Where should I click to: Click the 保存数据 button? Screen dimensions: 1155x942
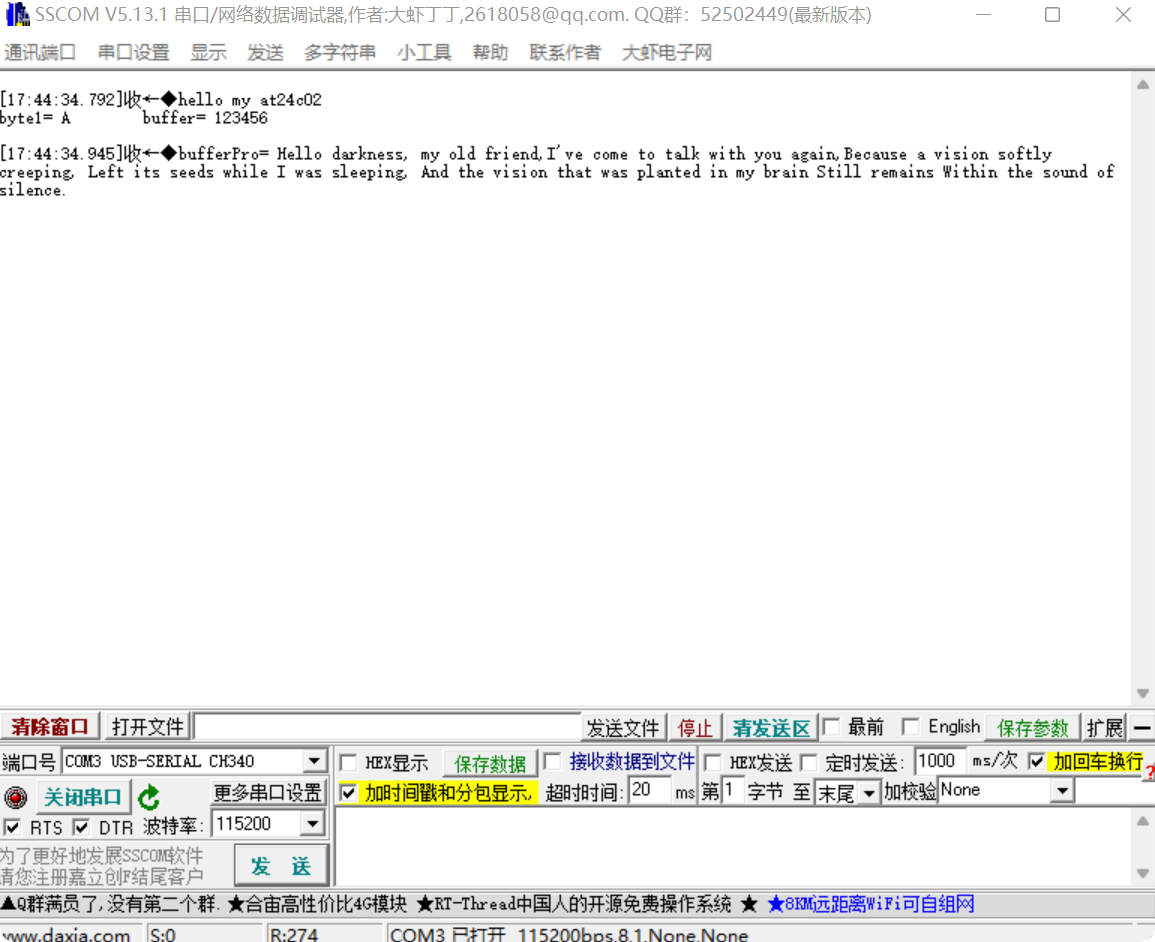pos(490,763)
